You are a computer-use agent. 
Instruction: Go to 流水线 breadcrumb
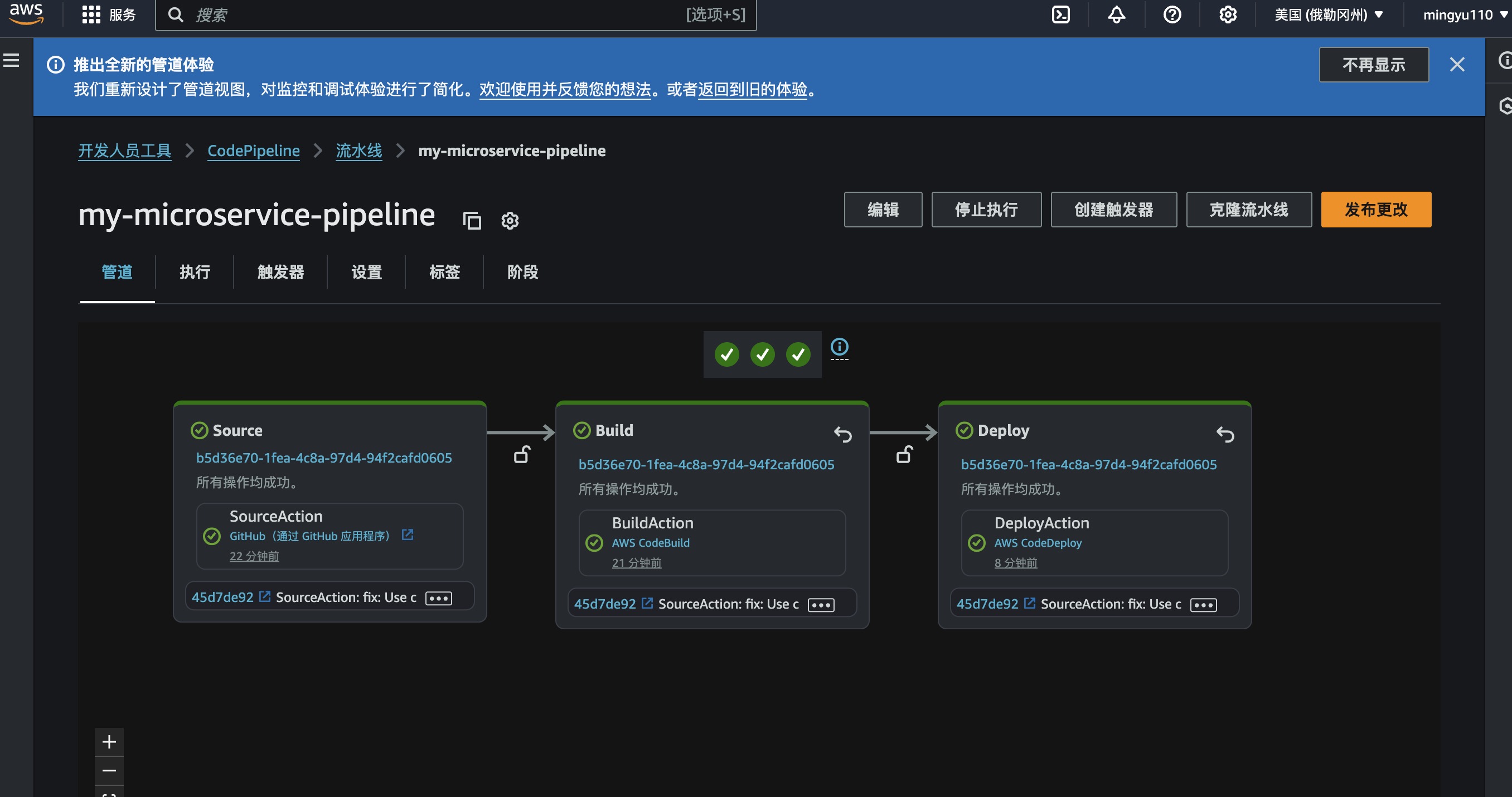coord(358,151)
